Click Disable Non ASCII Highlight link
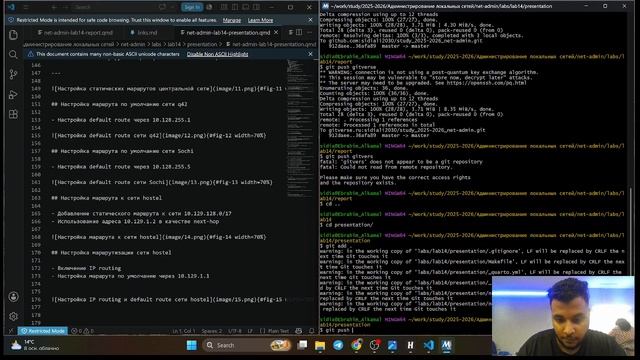 pos(218,54)
